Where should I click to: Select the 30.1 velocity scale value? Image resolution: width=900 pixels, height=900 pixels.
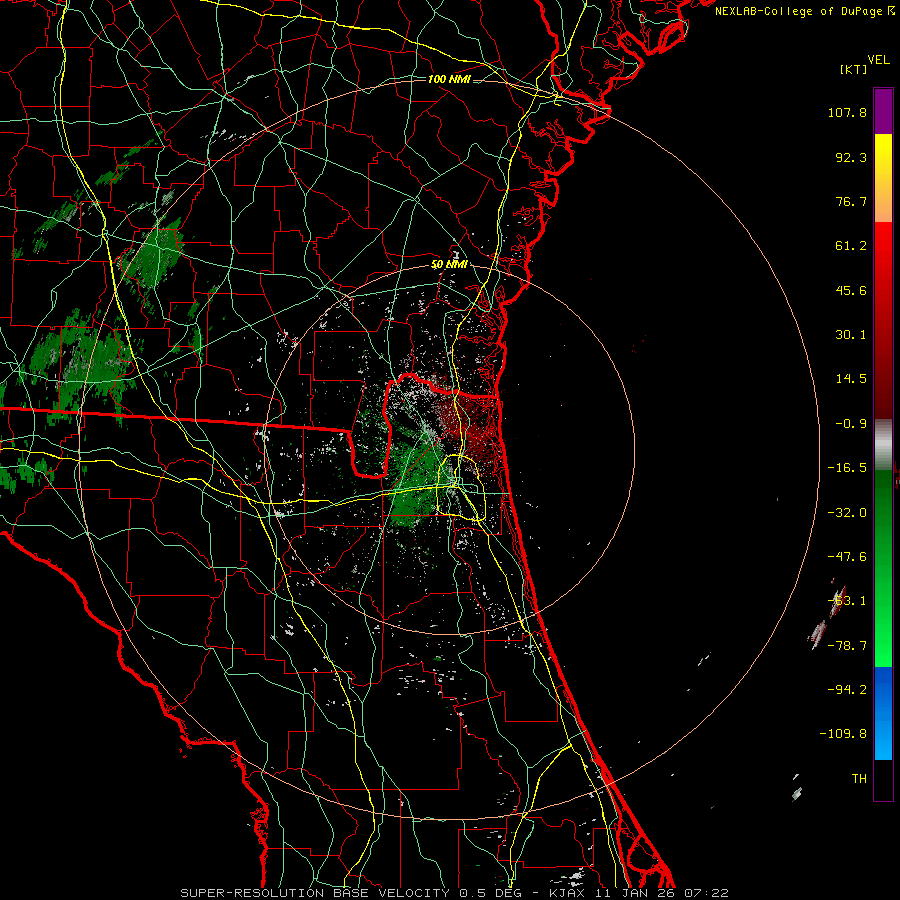pyautogui.click(x=851, y=335)
